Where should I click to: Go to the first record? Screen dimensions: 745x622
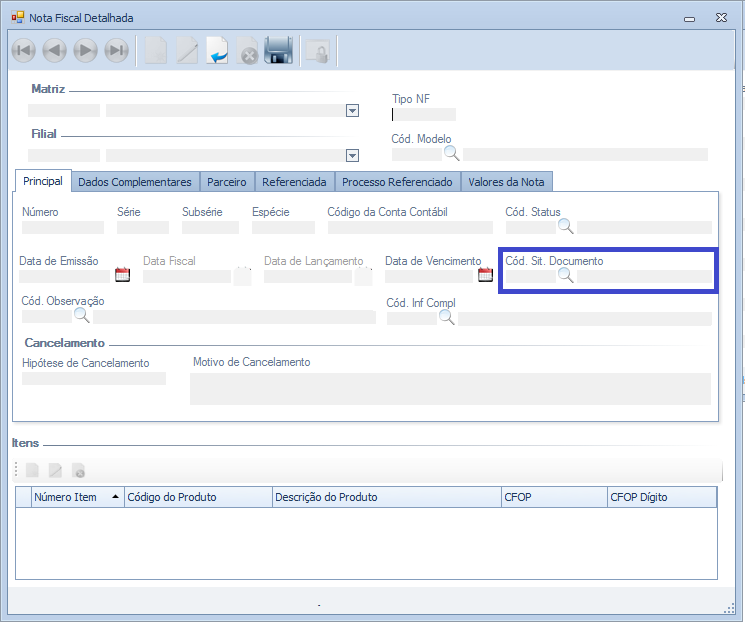[24, 51]
